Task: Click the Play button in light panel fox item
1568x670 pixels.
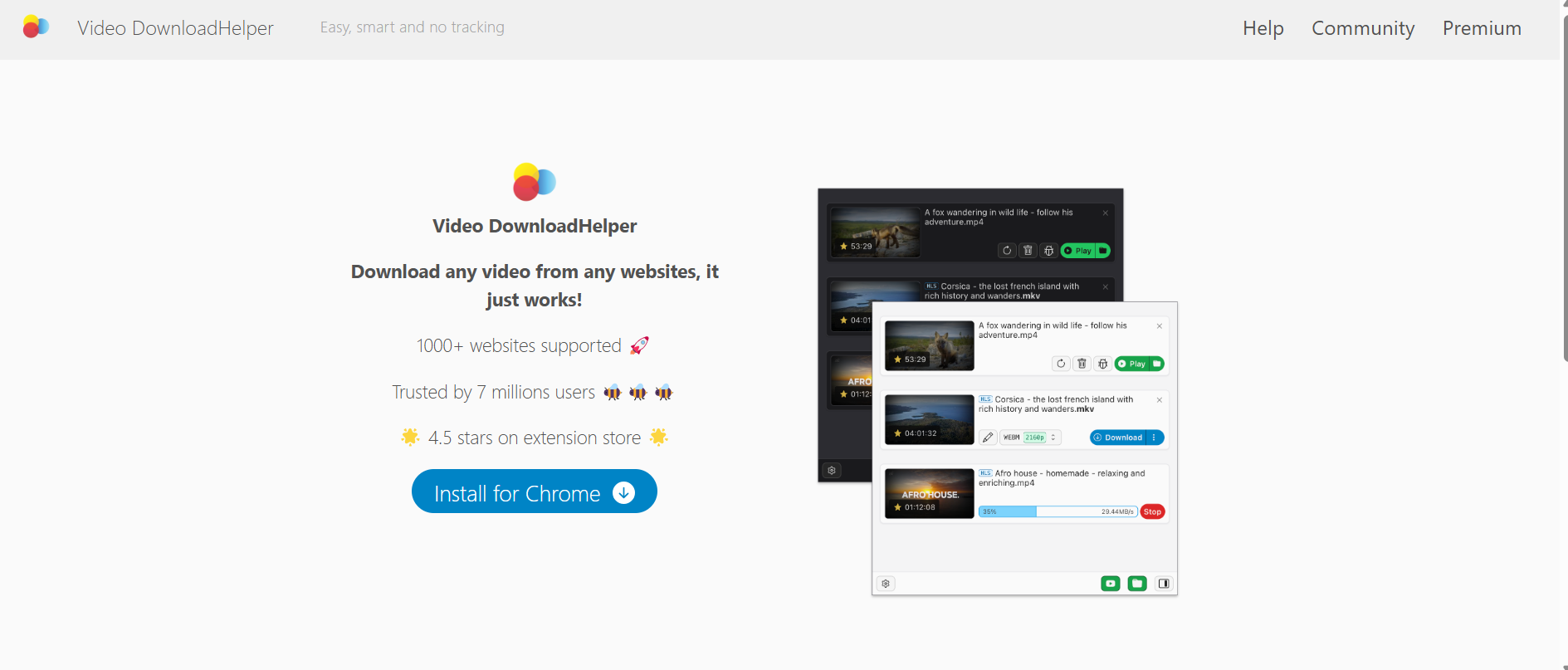Action: 1132,364
